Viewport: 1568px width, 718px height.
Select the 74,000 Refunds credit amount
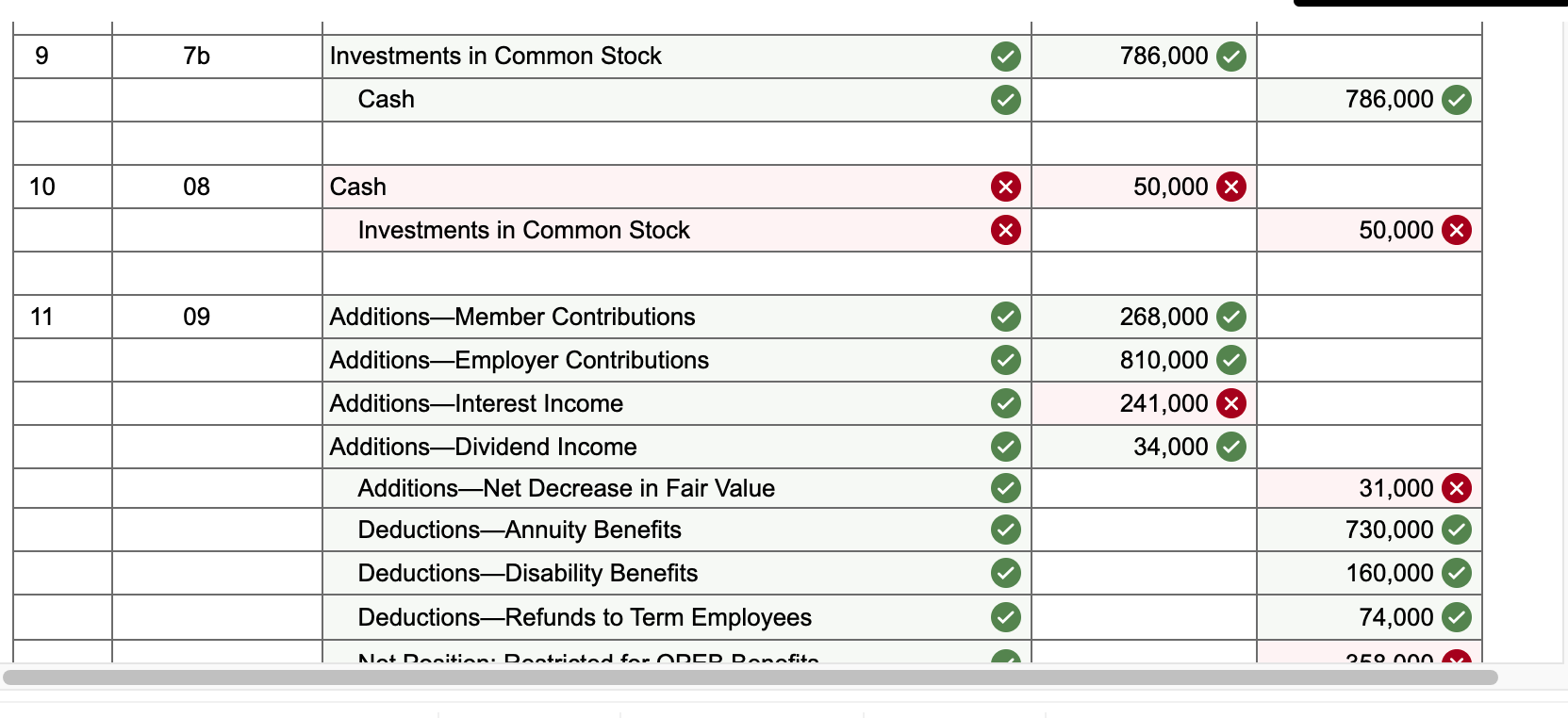[1386, 617]
